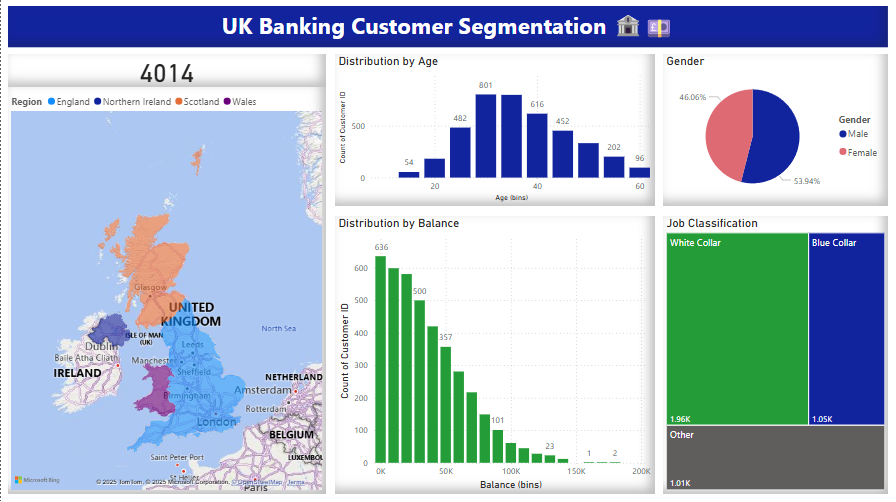Click the 1.05K Blue Collar value
The height and width of the screenshot is (502, 896).
[x=822, y=419]
